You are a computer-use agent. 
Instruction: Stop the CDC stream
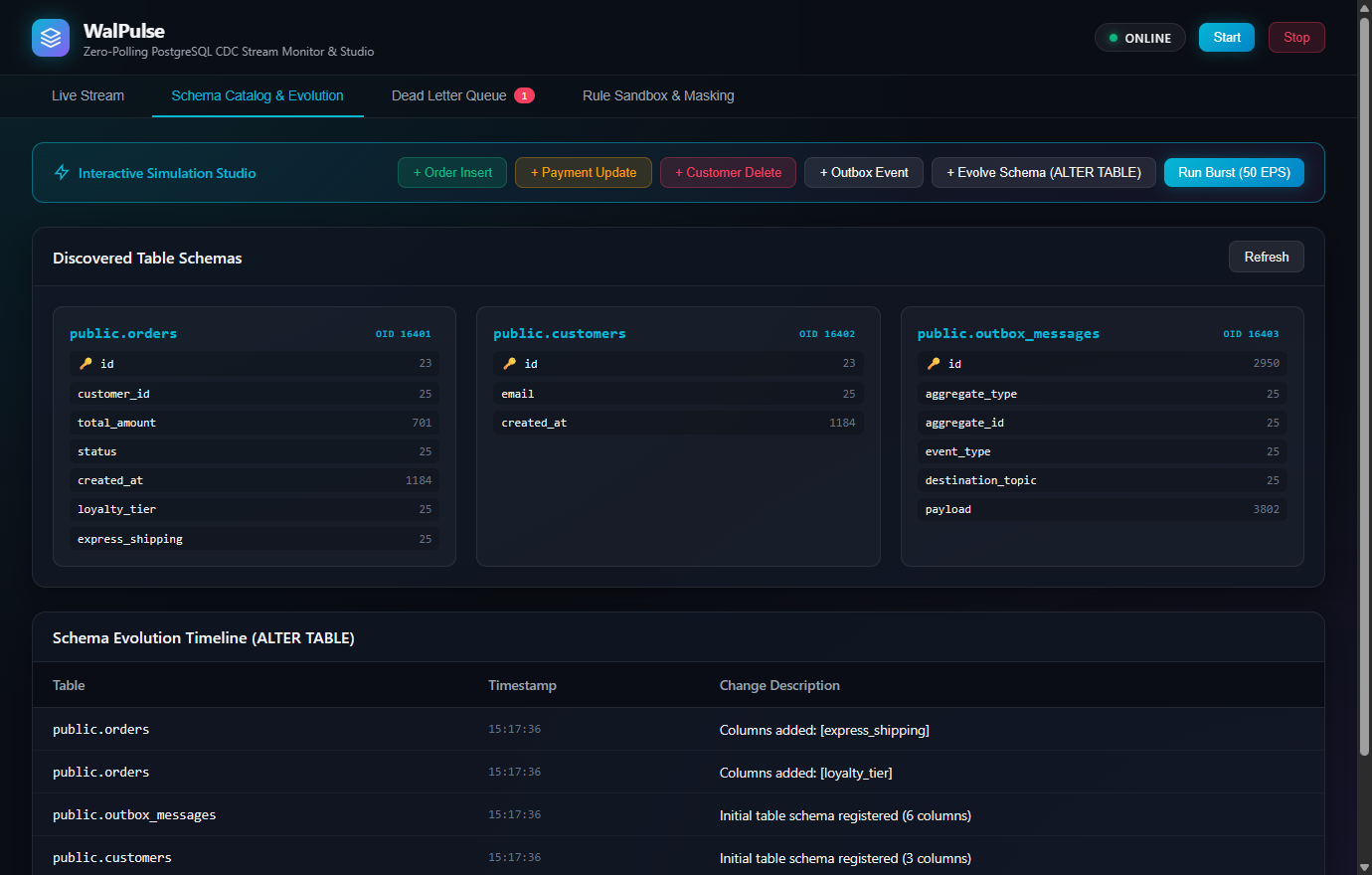pyautogui.click(x=1296, y=37)
